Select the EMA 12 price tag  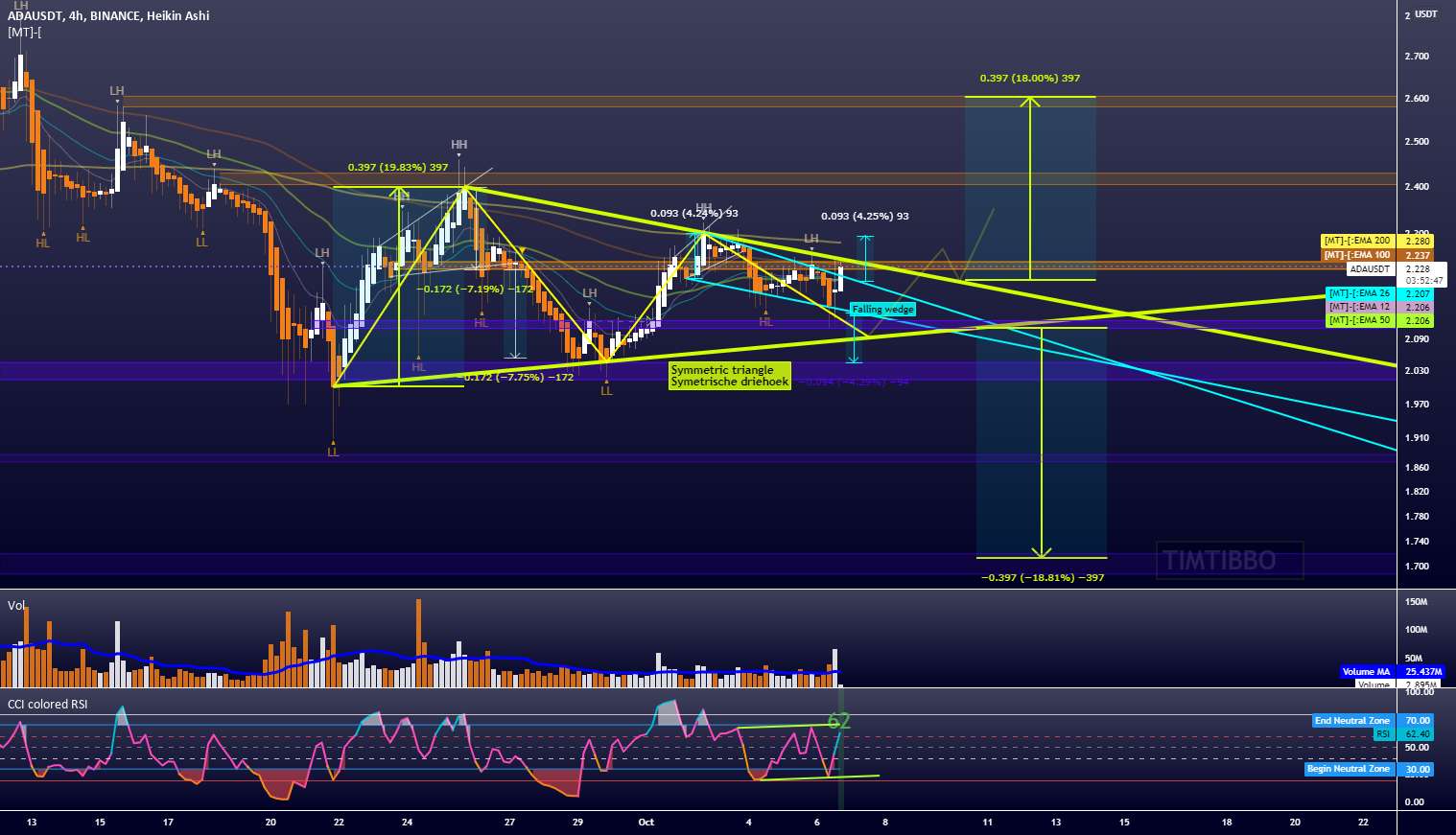click(1379, 307)
